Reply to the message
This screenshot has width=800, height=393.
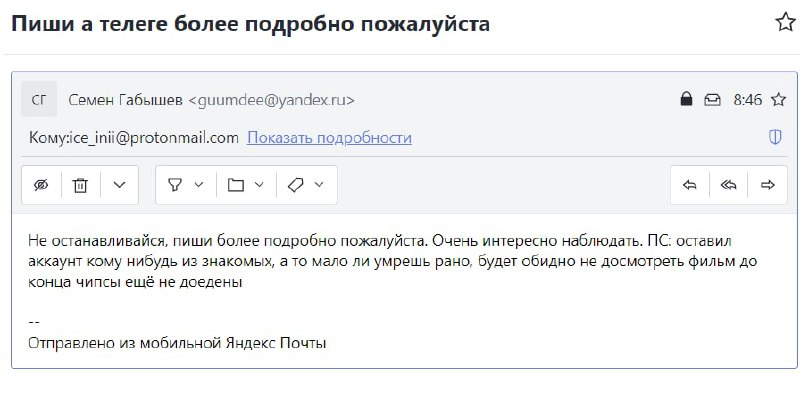click(x=690, y=185)
